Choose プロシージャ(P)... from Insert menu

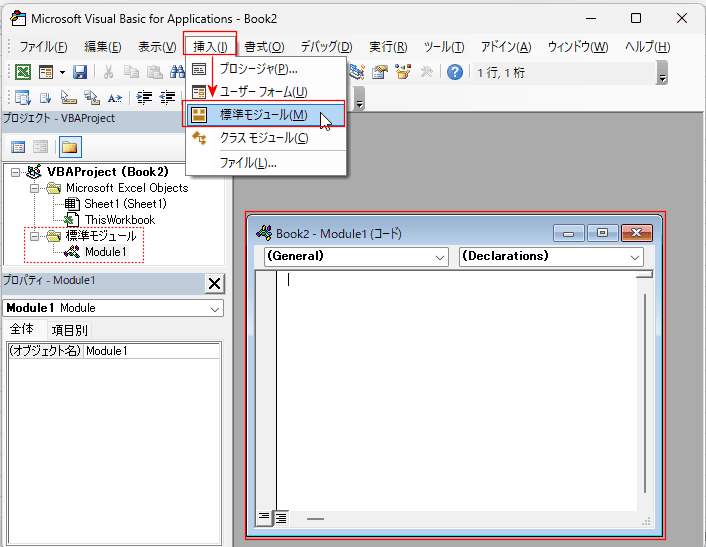[266, 69]
